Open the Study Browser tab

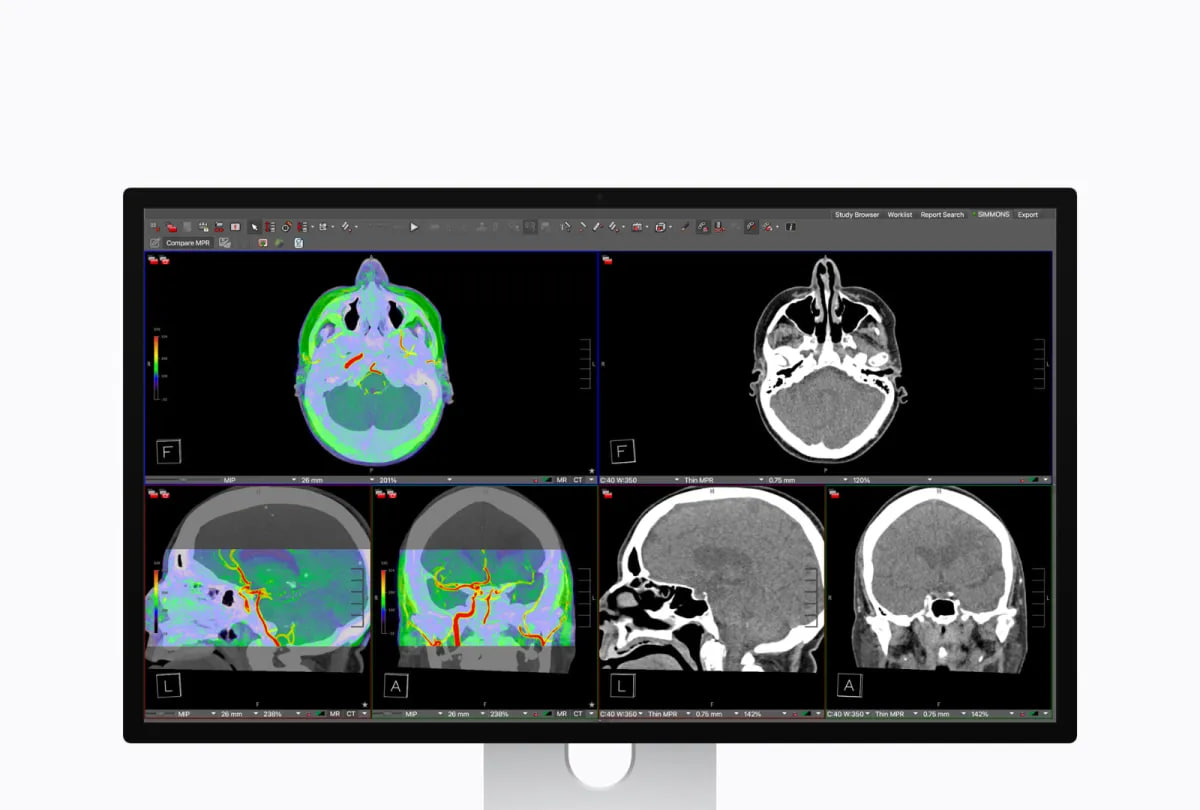[x=856, y=215]
